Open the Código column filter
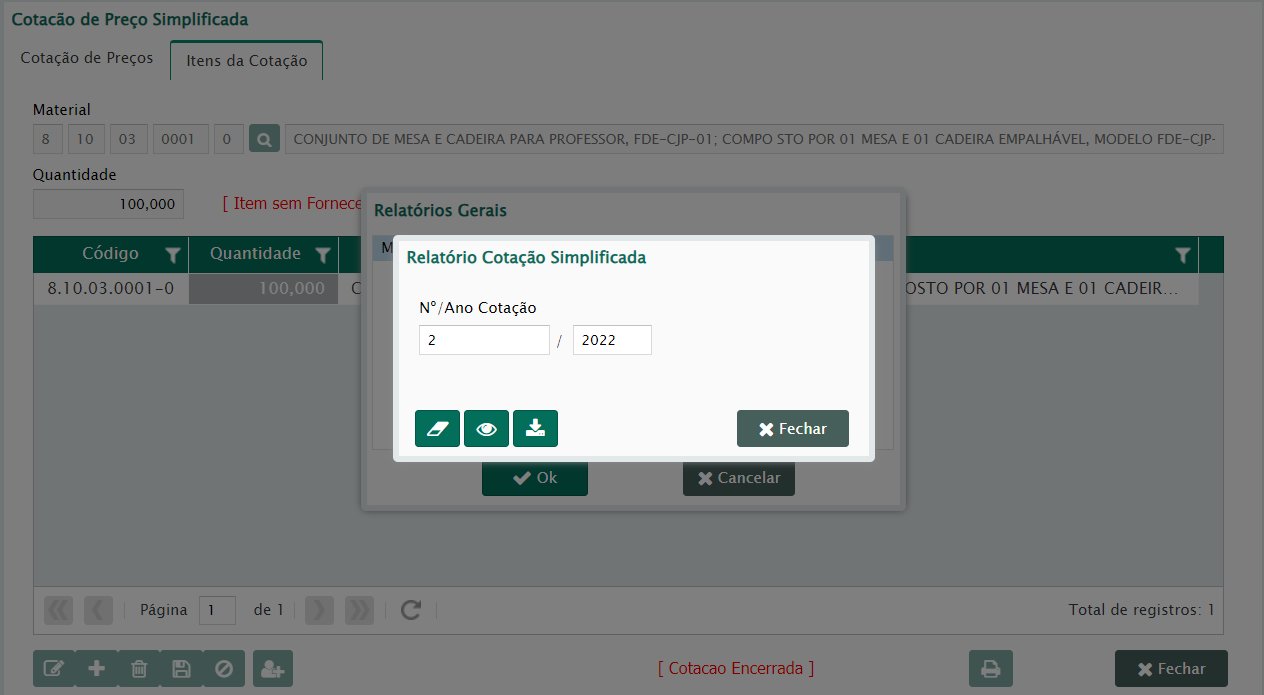Image resolution: width=1264 pixels, height=695 pixels. click(x=172, y=256)
